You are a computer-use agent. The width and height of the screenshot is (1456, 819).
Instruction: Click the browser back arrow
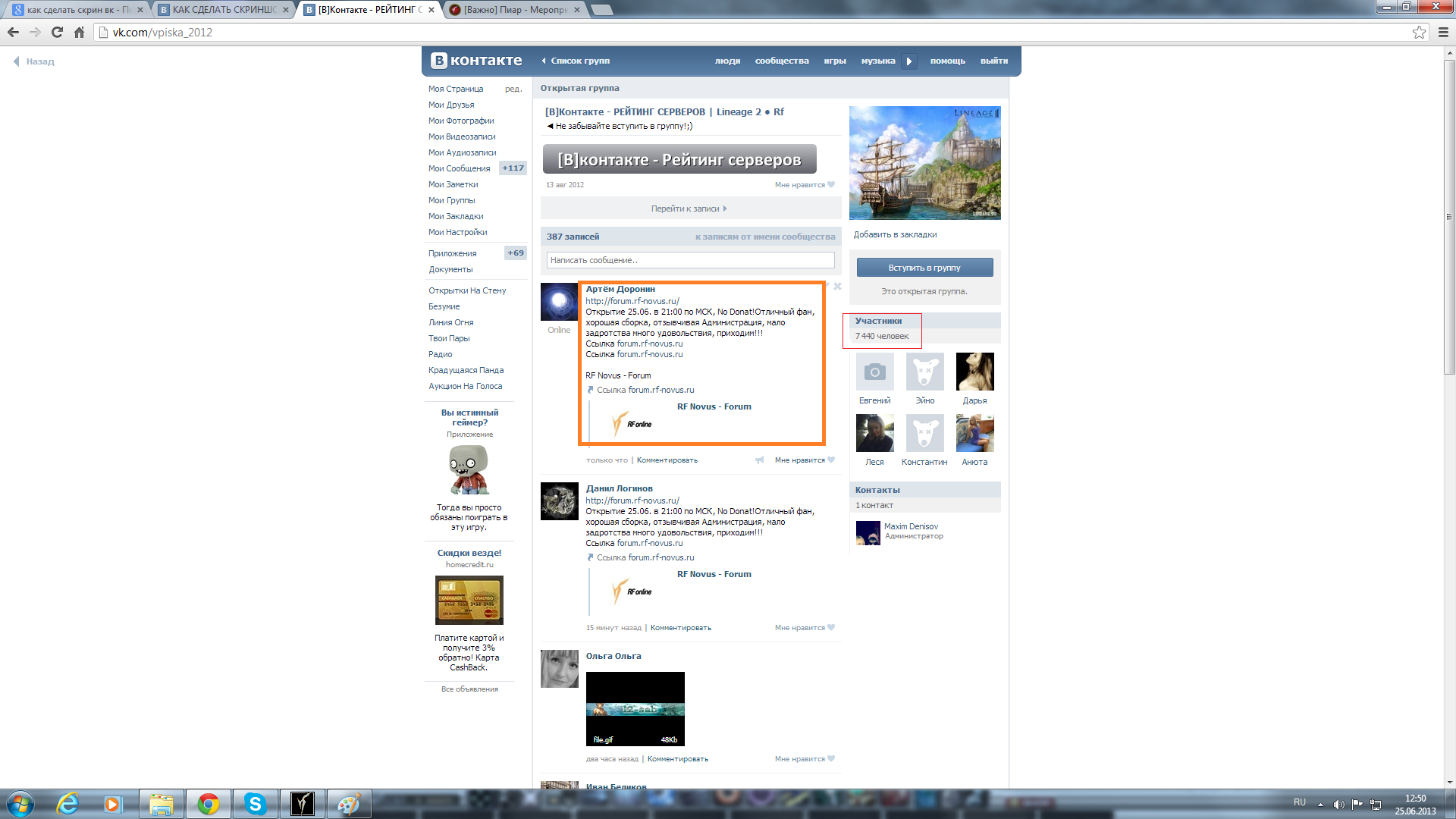pos(13,32)
